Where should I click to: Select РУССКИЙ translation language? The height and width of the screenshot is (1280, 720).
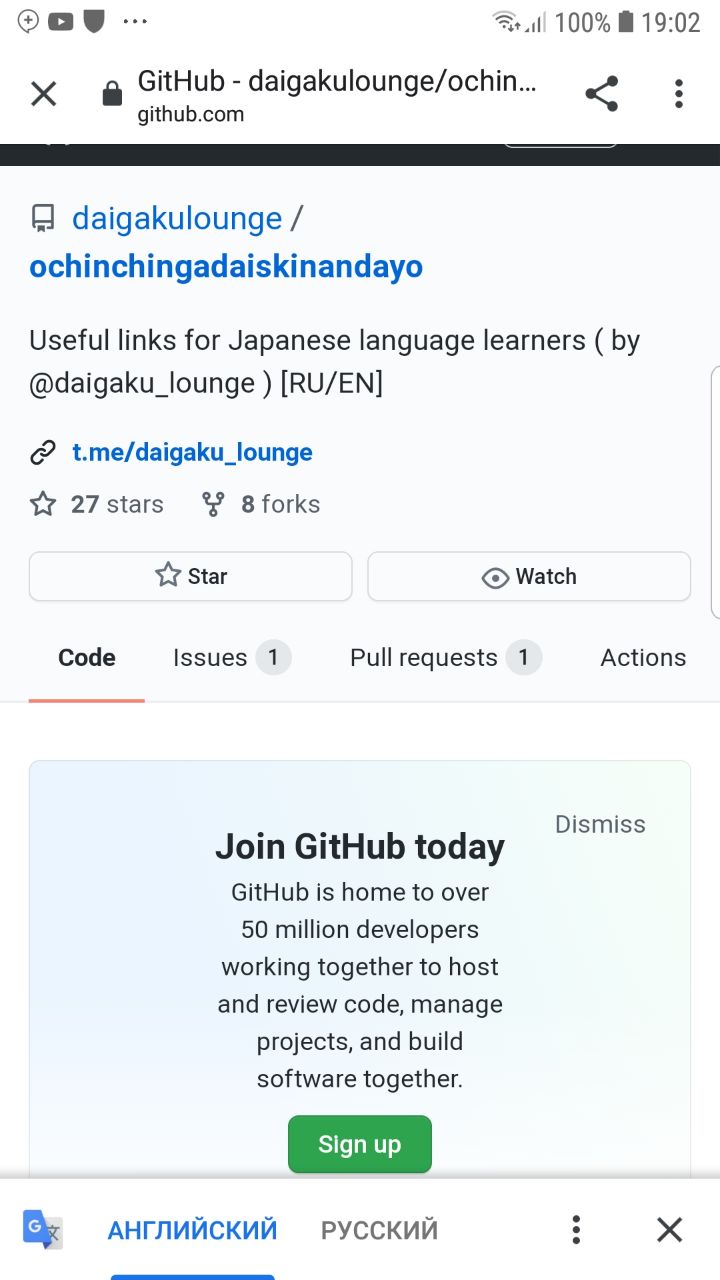click(379, 1230)
